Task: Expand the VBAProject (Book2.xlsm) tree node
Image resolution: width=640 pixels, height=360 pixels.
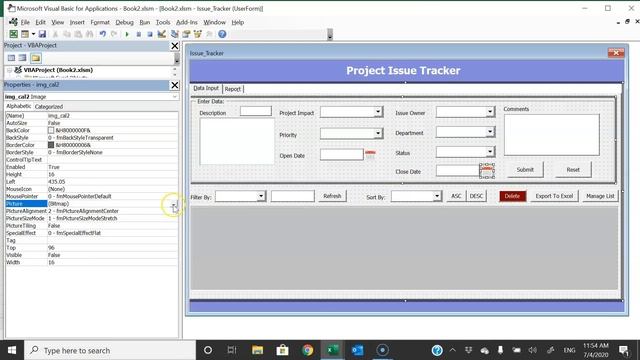Action: click(9, 70)
